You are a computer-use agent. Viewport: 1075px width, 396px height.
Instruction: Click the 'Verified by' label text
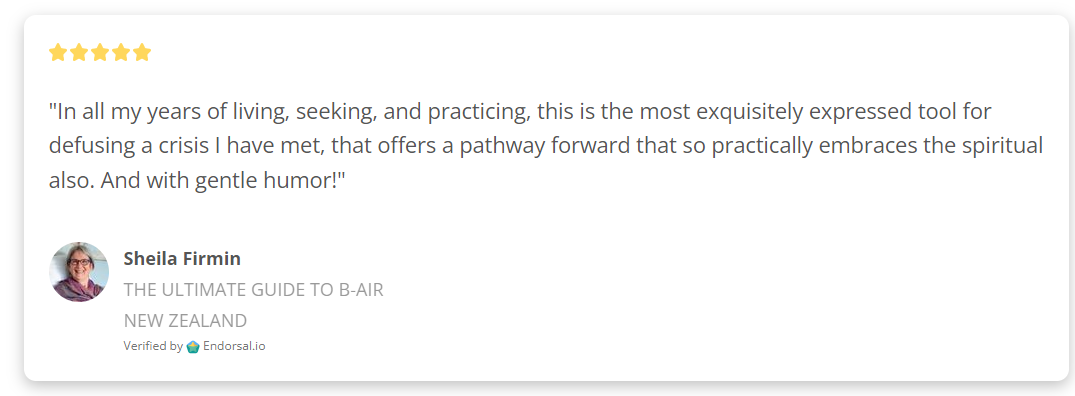153,346
